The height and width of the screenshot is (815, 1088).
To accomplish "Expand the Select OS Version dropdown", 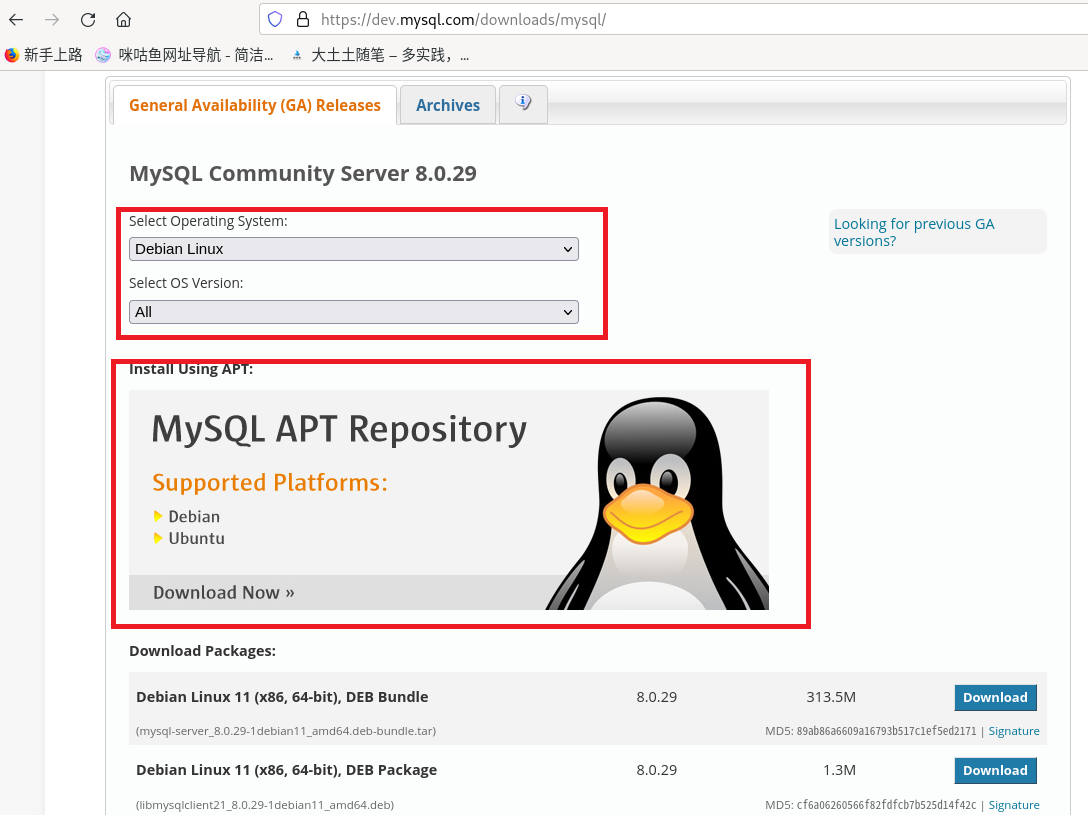I will 354,312.
